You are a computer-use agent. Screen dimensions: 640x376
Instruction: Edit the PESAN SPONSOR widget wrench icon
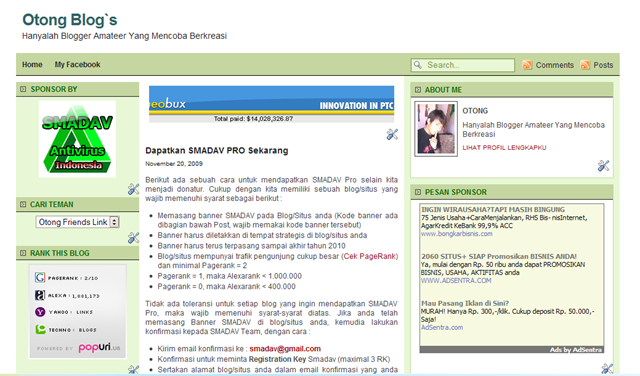click(x=607, y=369)
